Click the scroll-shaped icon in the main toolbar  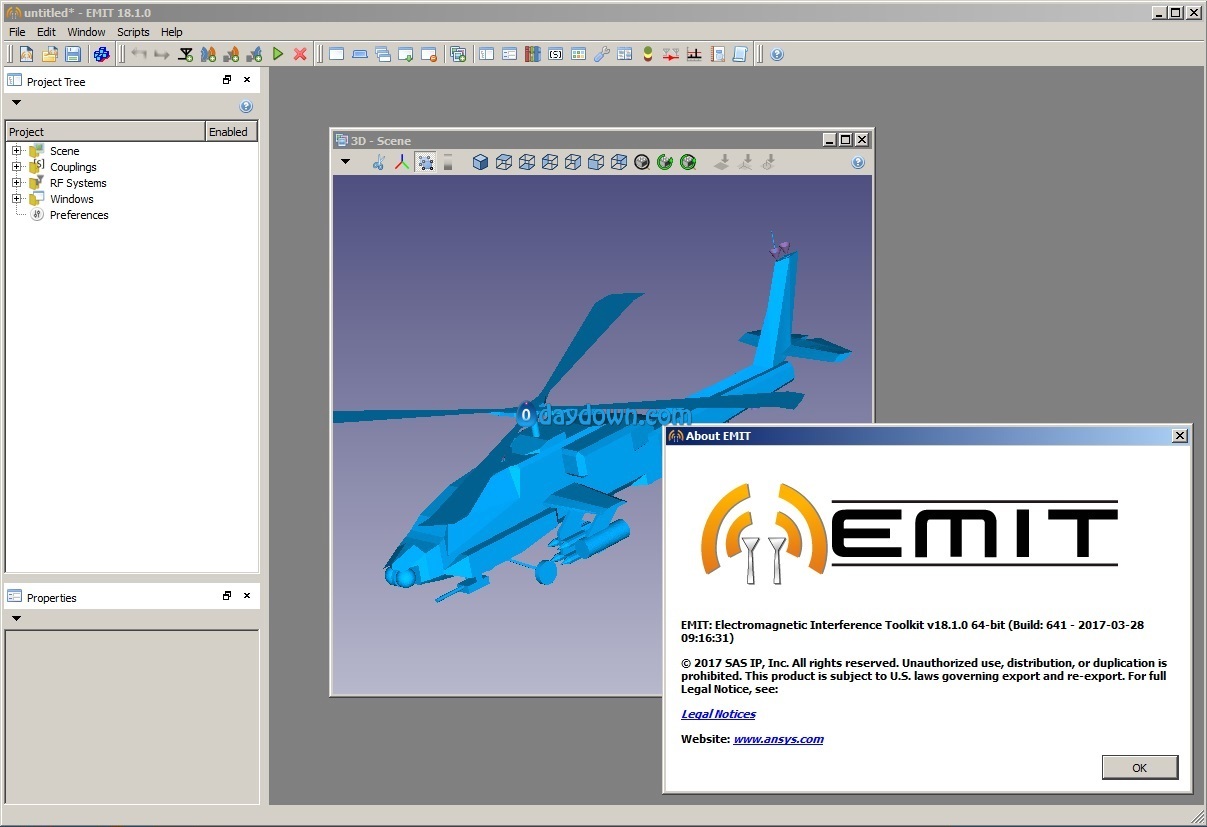coord(740,54)
